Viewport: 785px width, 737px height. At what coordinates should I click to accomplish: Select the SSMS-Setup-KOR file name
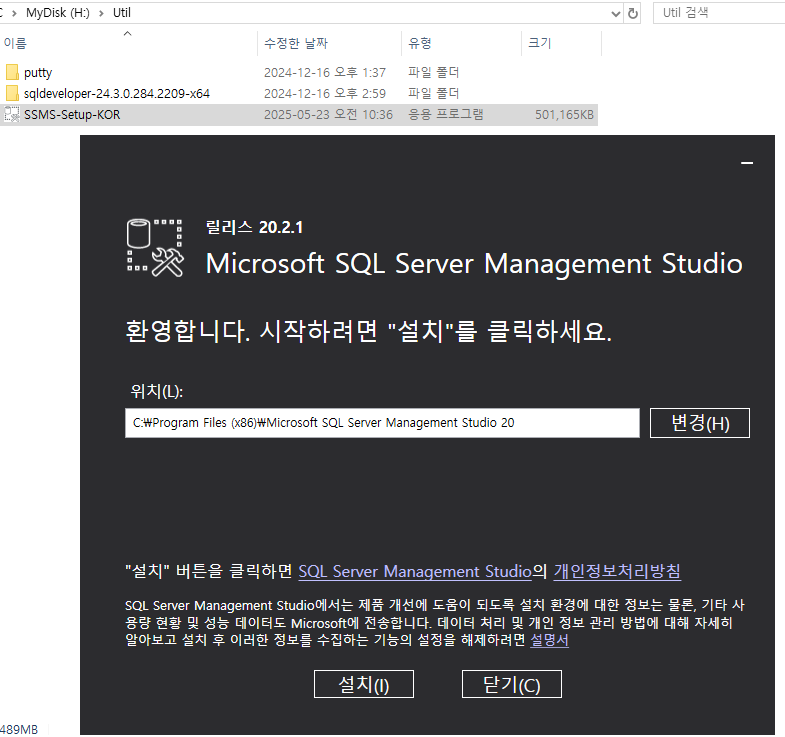click(x=72, y=115)
